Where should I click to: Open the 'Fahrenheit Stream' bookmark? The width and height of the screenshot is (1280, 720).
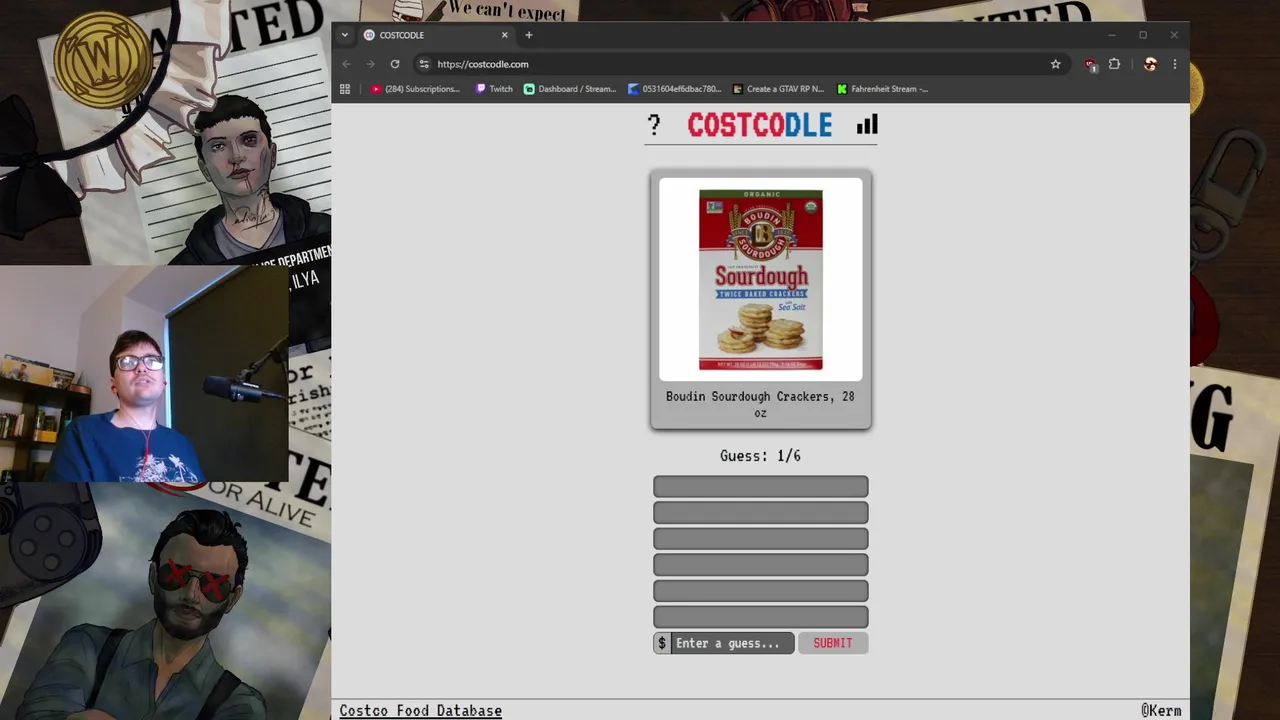883,89
